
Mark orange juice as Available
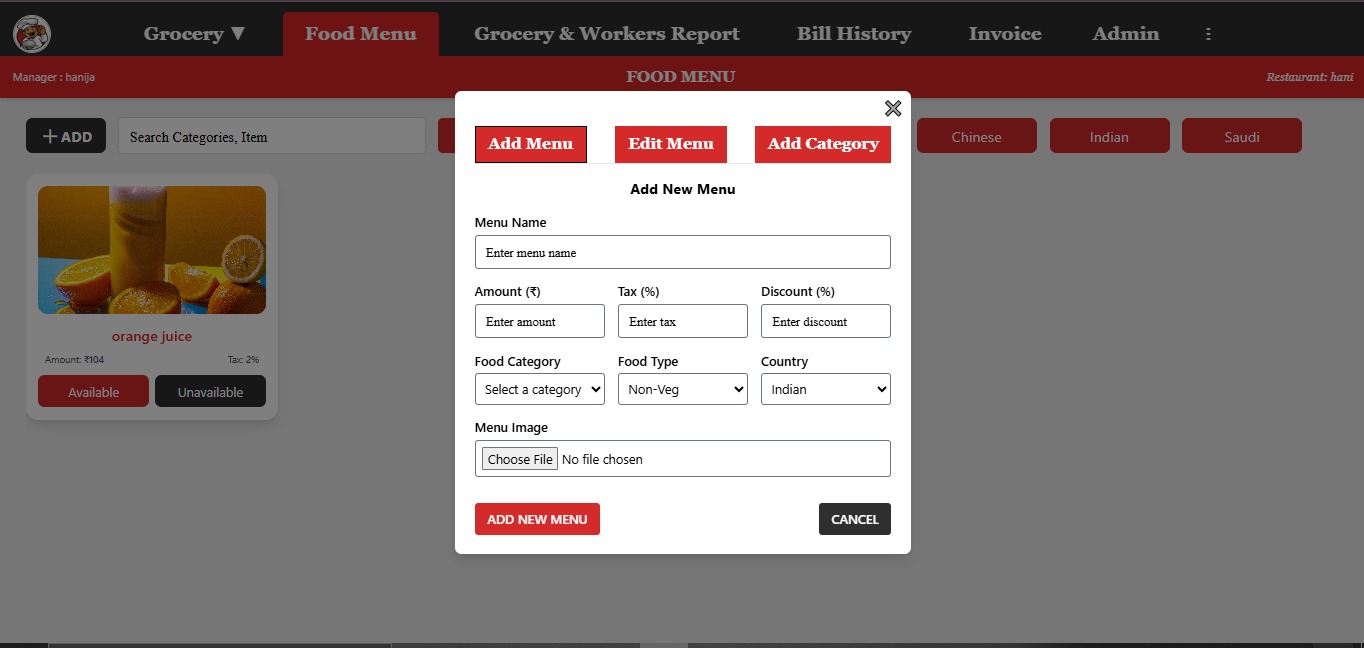coord(93,391)
